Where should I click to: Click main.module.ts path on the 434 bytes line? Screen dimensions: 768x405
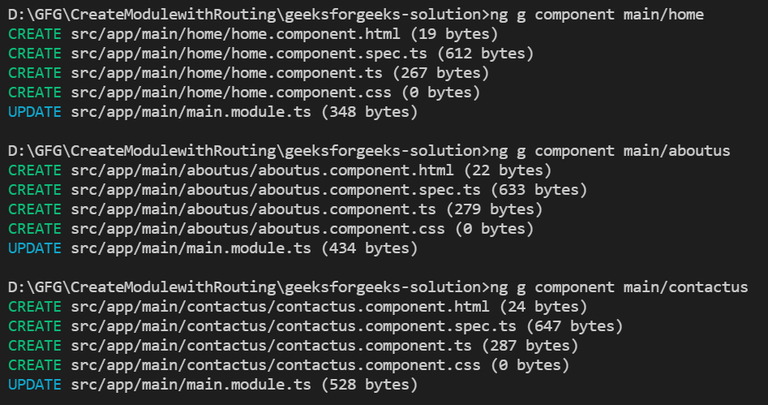191,248
